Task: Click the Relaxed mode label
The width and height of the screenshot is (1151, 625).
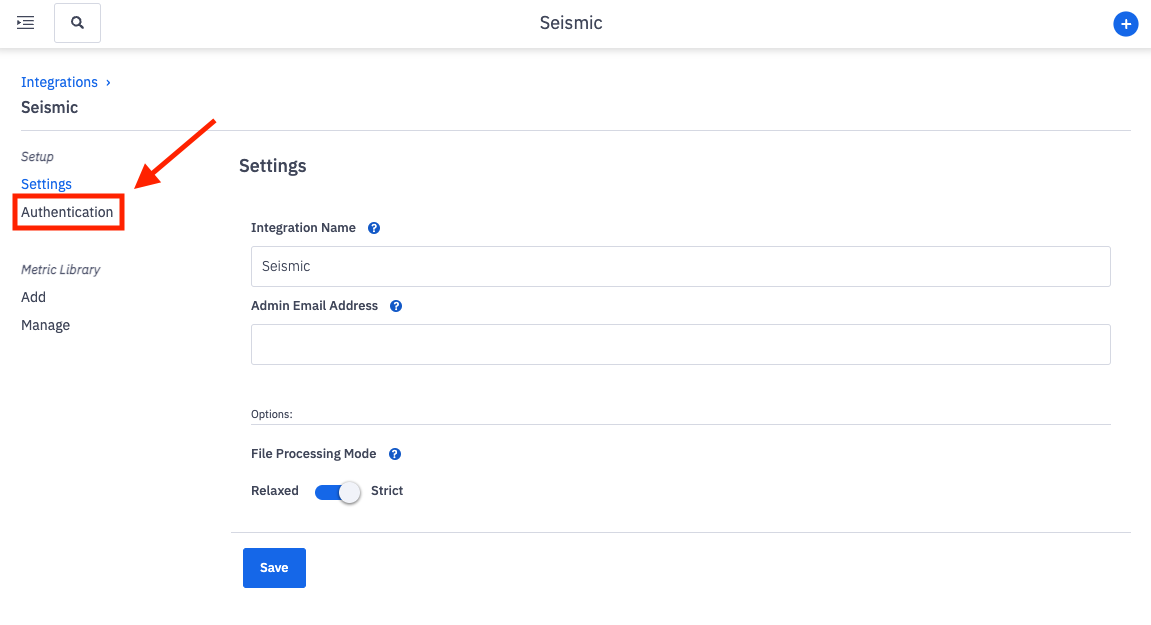Action: (275, 491)
